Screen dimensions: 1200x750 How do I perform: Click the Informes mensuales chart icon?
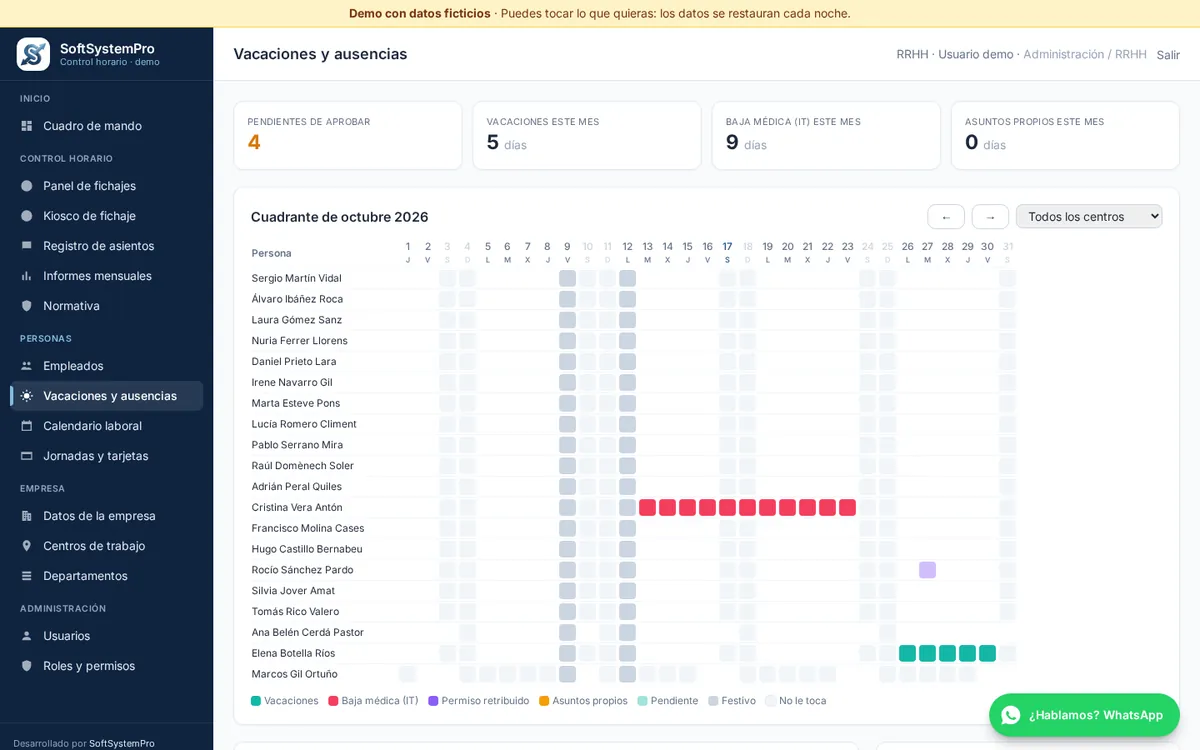[27, 276]
